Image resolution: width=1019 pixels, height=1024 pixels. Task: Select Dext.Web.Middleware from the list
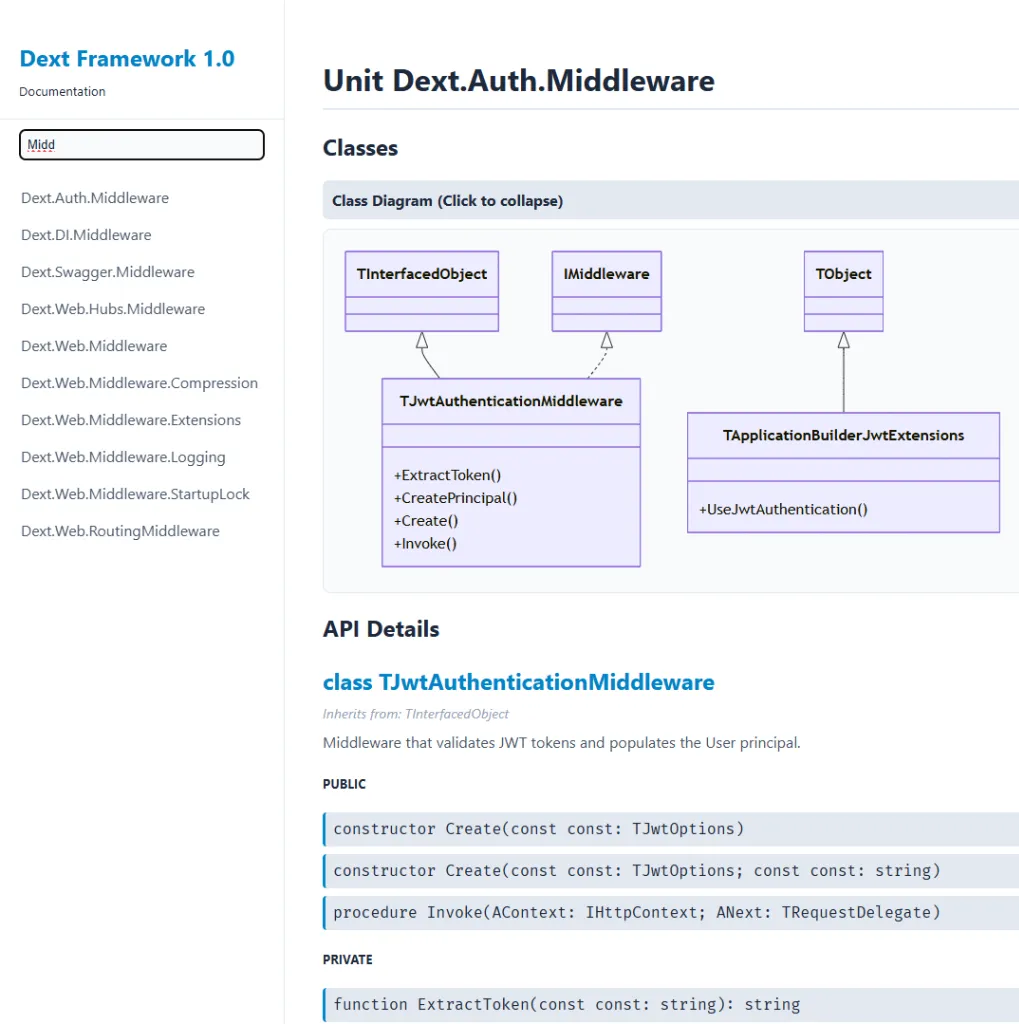click(94, 345)
